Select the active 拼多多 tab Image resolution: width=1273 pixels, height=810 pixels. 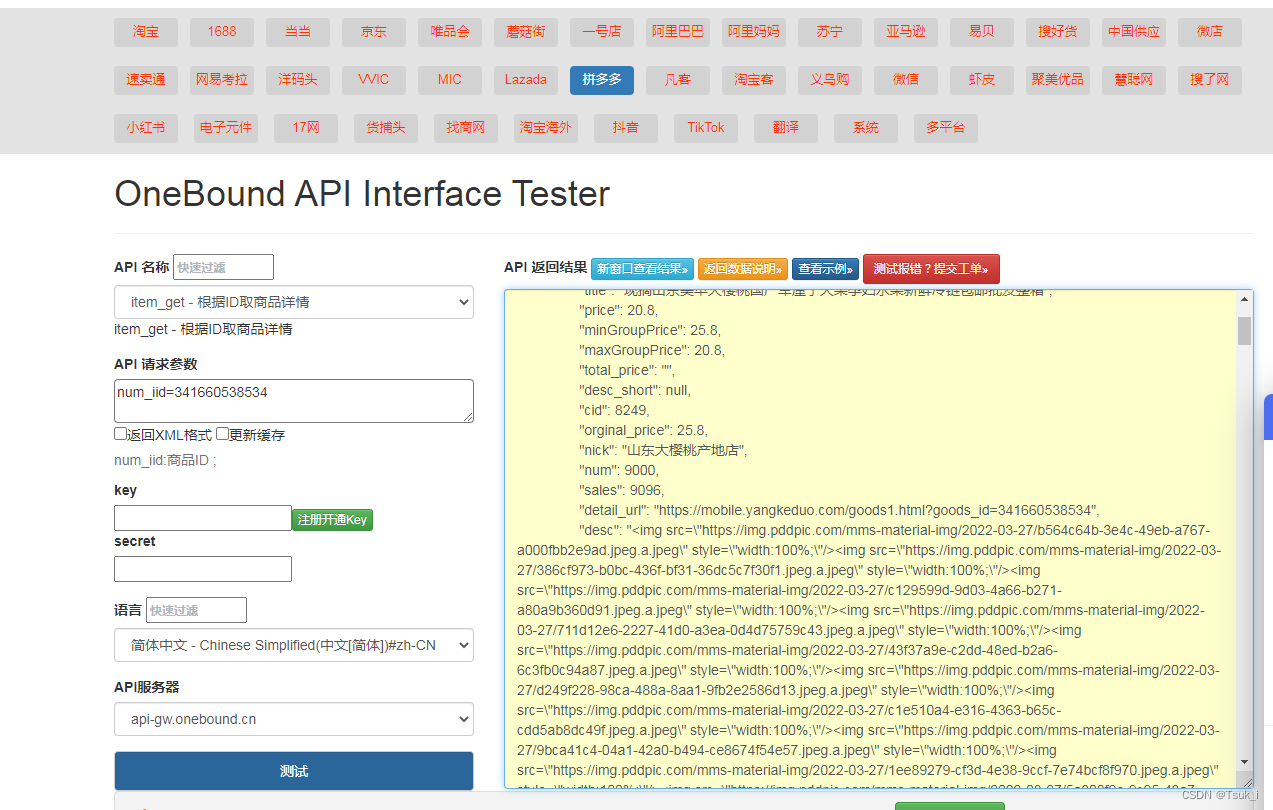click(x=602, y=80)
